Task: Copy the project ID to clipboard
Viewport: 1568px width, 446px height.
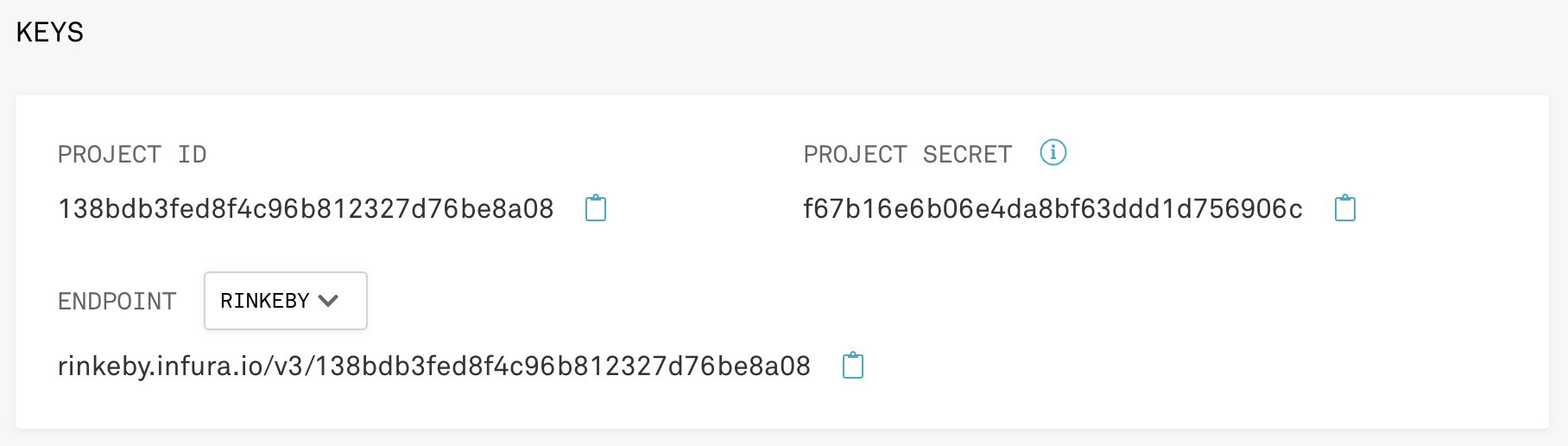Action: pos(596,208)
